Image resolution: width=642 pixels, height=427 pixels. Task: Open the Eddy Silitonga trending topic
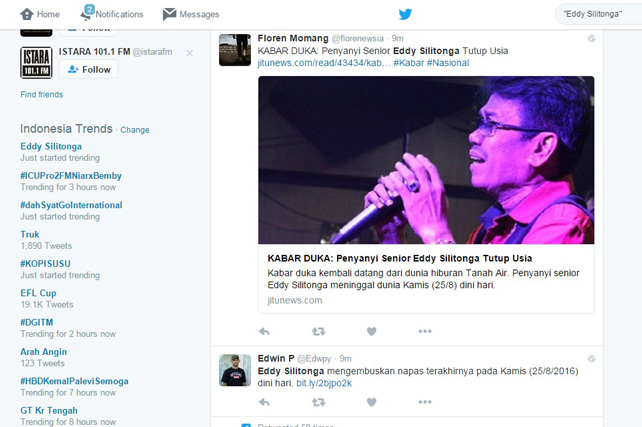(51, 146)
